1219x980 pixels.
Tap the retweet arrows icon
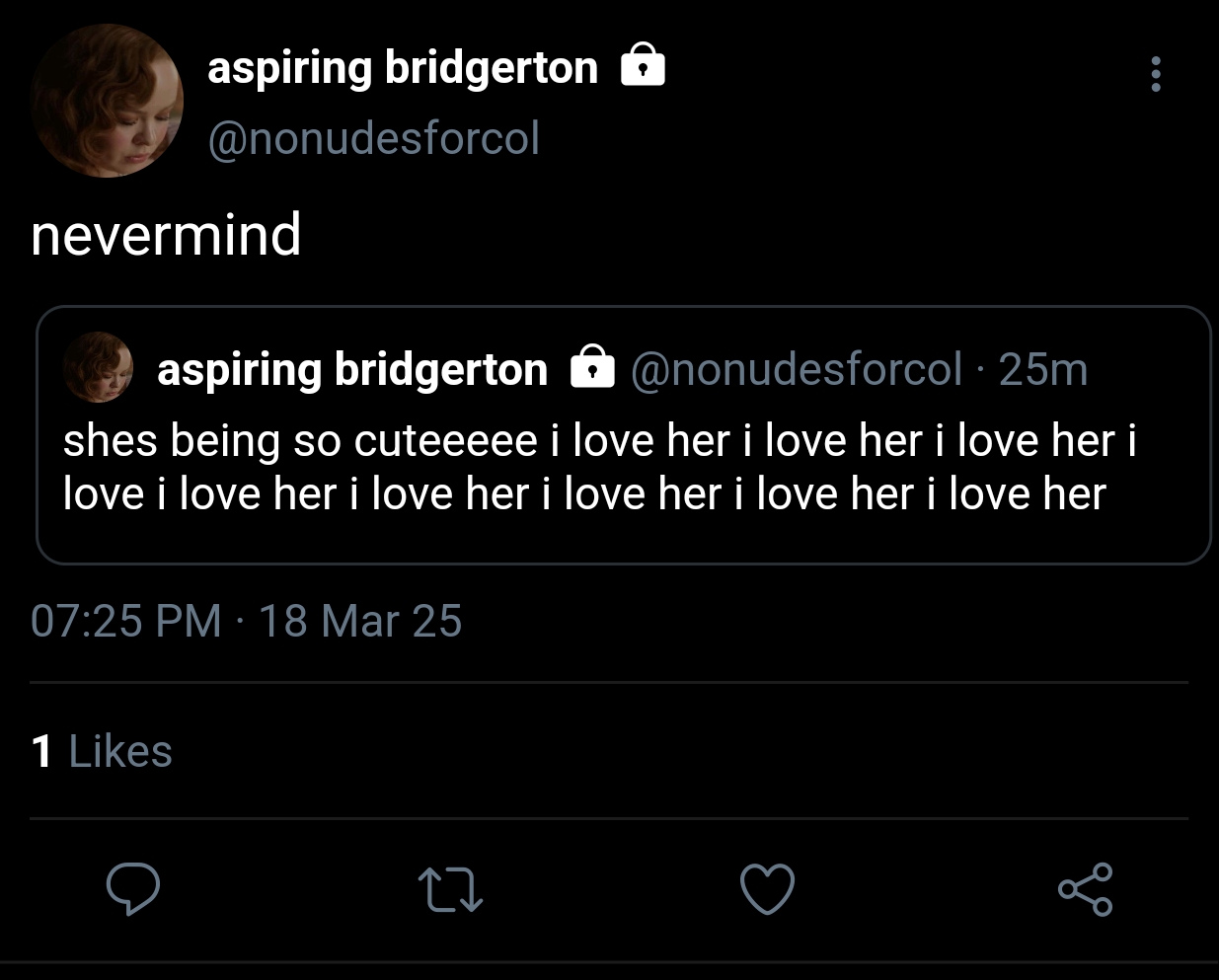click(x=450, y=888)
